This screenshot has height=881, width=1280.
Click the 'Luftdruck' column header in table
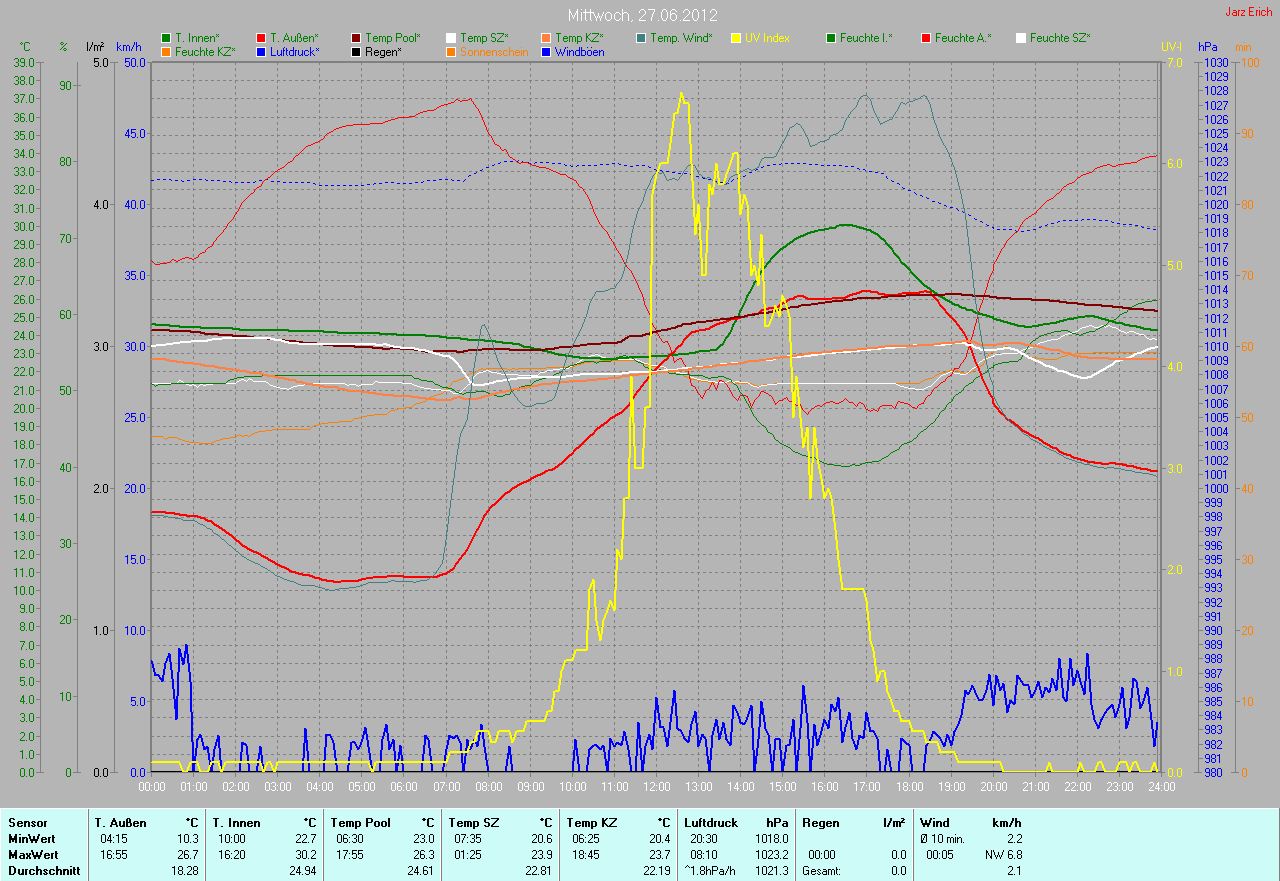tap(711, 823)
